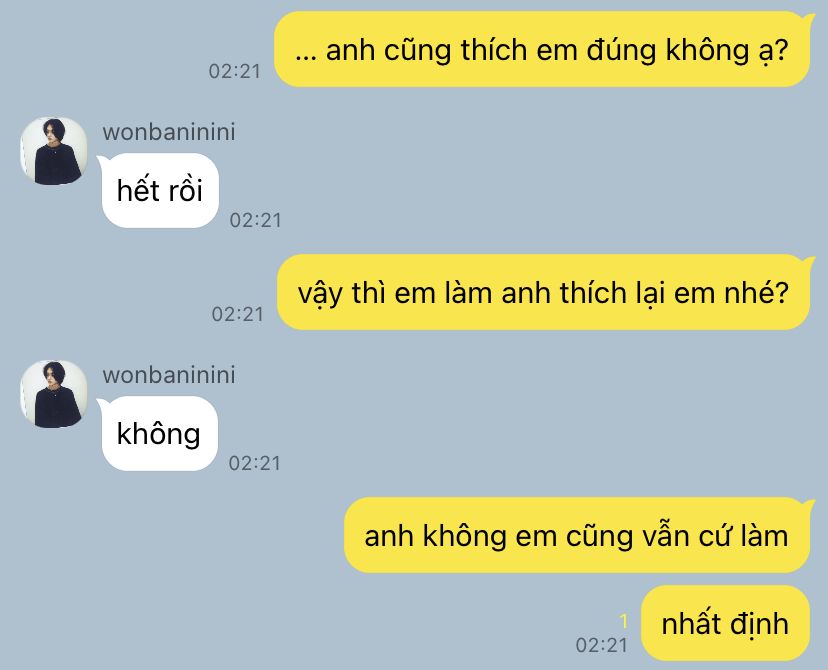Screen dimensions: 828x670
Task: Click the timestamp next to 'nhất định'
Action: [x=601, y=645]
